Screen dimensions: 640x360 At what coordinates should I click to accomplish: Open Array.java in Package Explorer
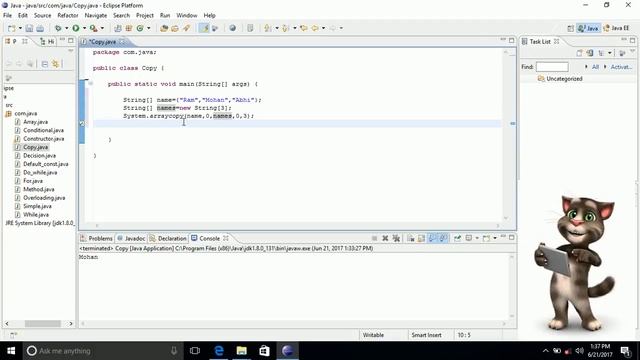(36, 122)
